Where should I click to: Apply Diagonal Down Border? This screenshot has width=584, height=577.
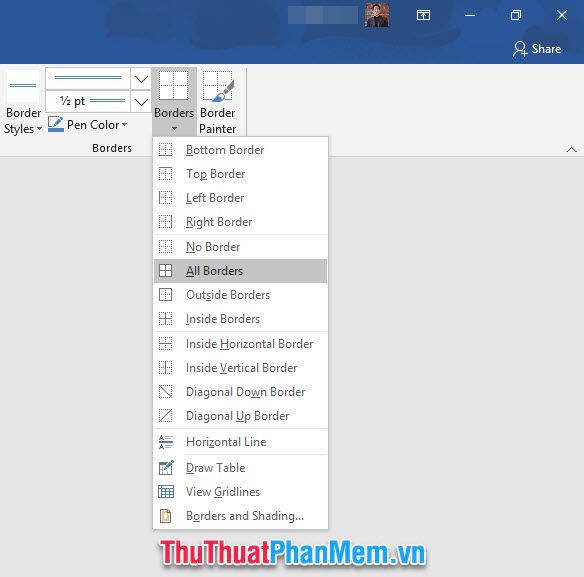241,391
